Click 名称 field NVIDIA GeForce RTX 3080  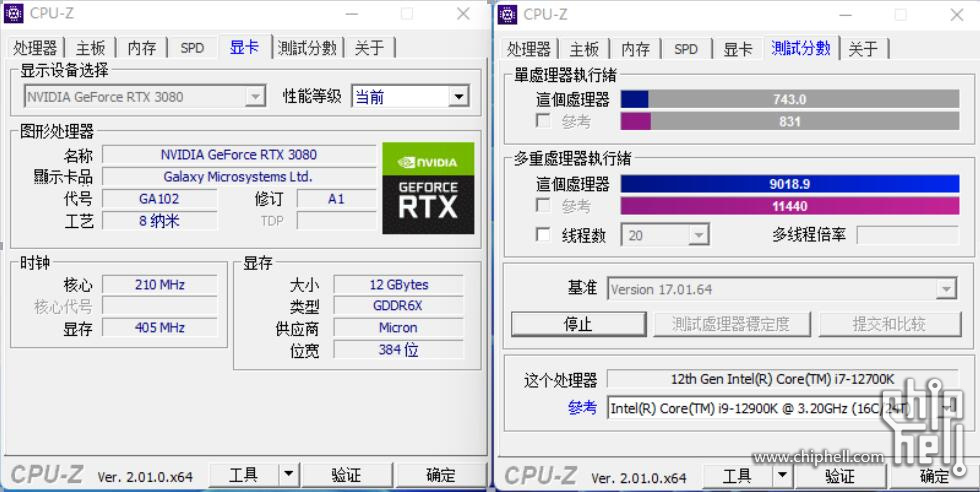tap(239, 154)
